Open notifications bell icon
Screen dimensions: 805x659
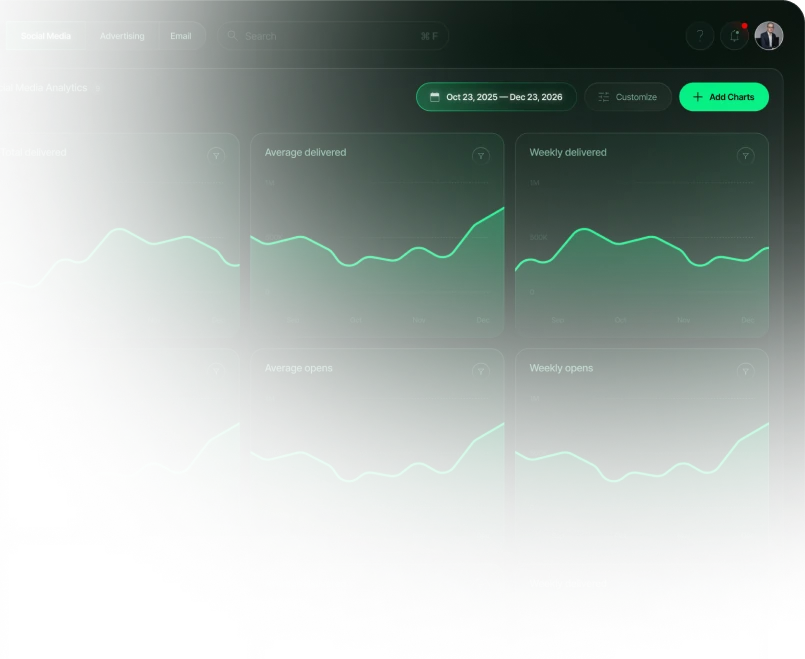click(x=734, y=36)
